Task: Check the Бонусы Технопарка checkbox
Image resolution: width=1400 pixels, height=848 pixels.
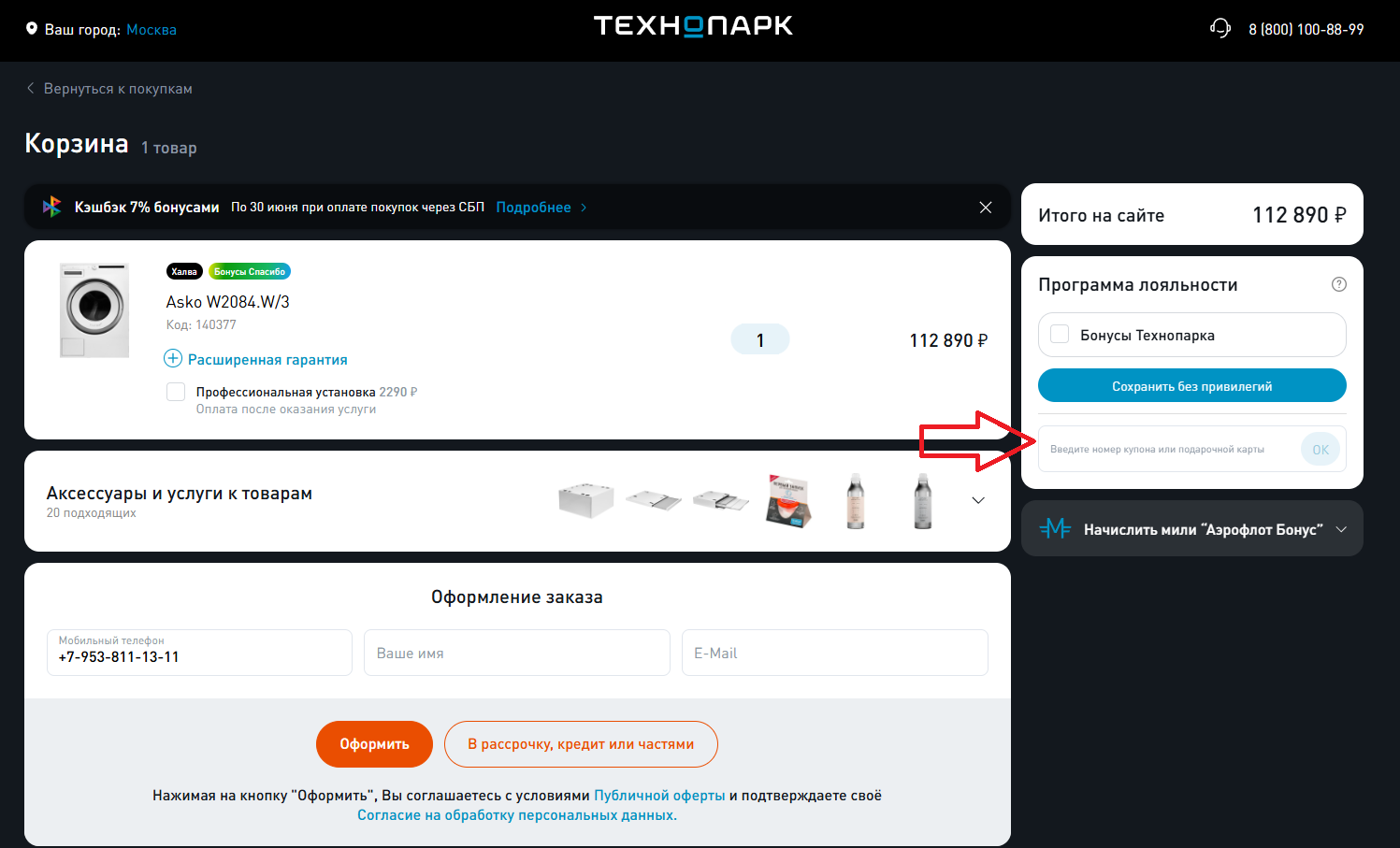Action: pos(1060,334)
